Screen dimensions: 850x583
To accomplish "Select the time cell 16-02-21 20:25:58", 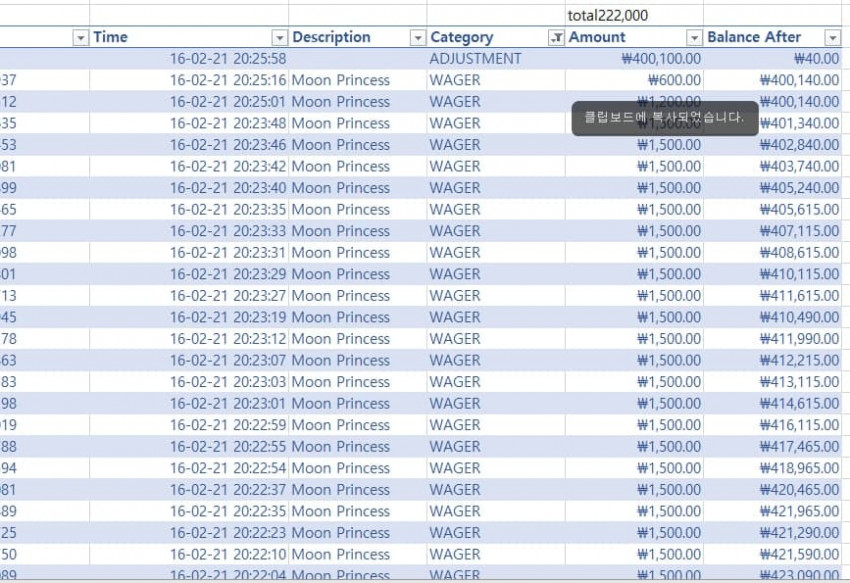I will point(189,59).
